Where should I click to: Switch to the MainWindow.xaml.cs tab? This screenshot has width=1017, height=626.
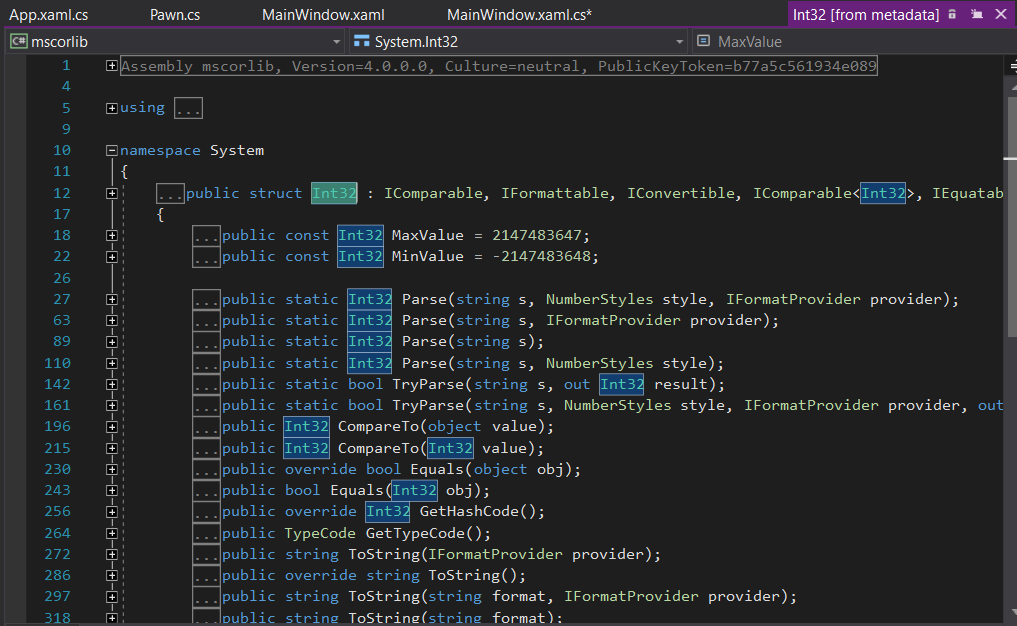coord(519,15)
